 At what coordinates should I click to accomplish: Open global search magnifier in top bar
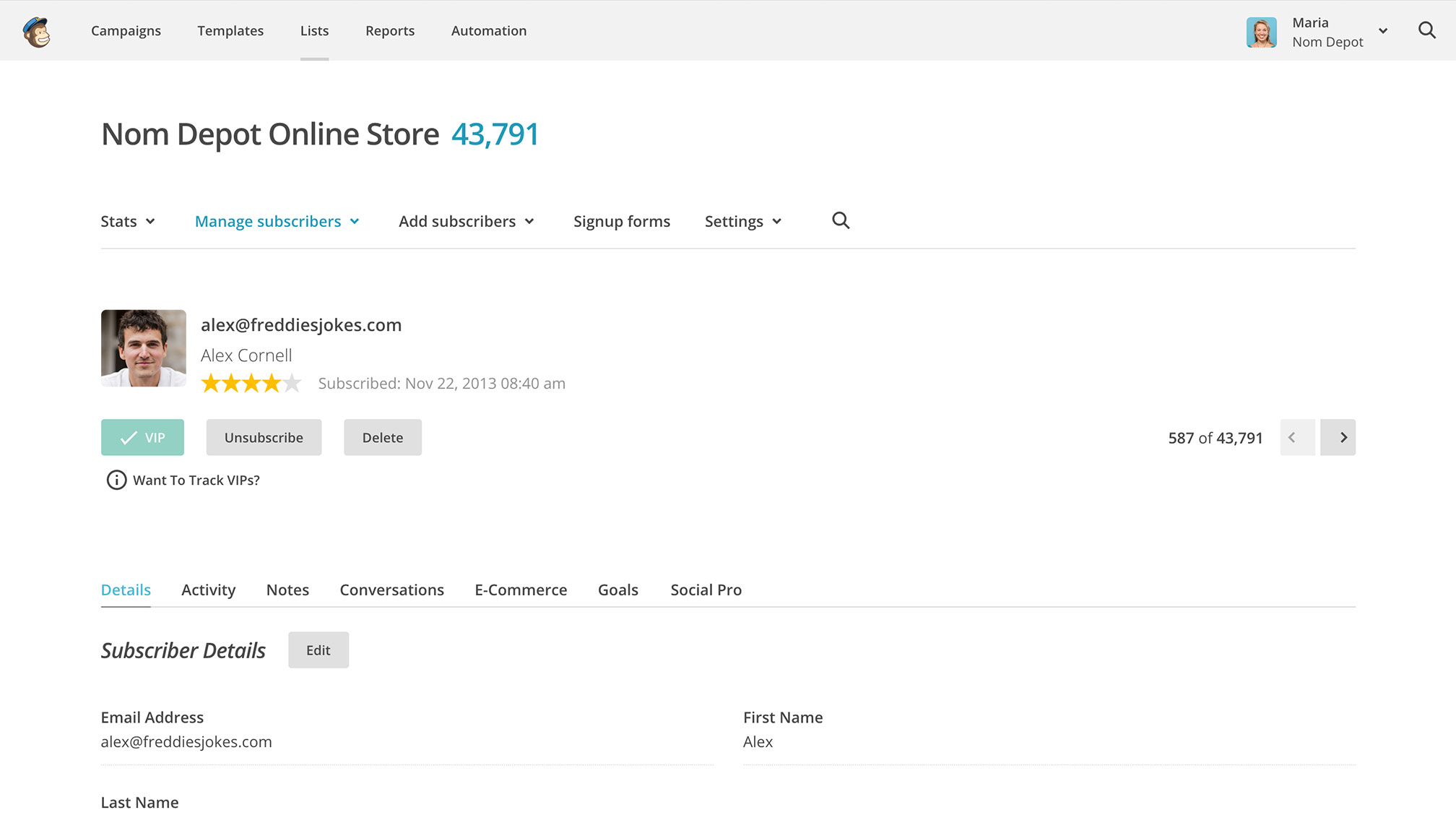(1426, 30)
